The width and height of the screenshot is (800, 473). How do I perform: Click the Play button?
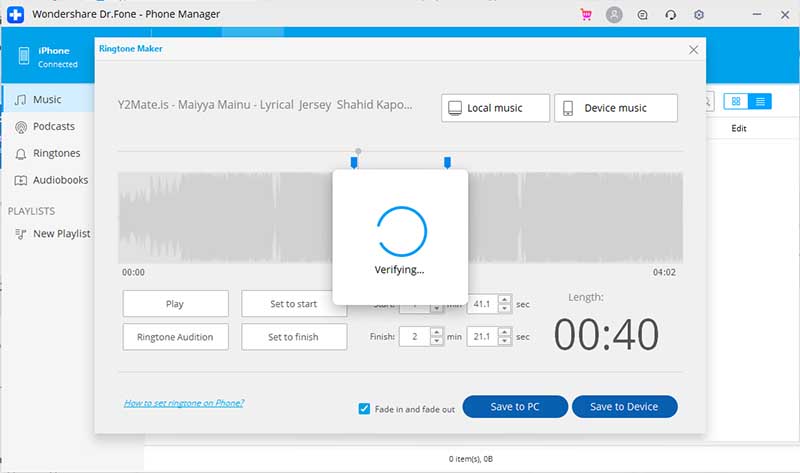pyautogui.click(x=176, y=304)
